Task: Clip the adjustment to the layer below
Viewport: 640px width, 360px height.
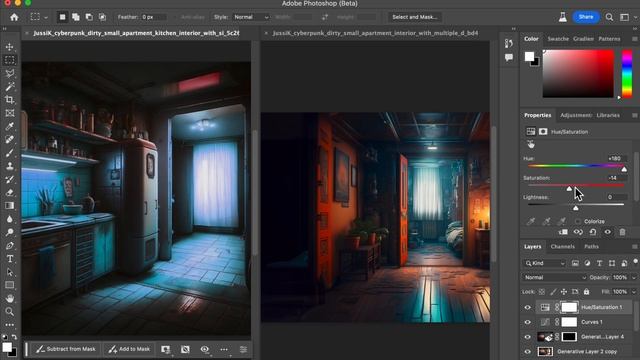Action: click(563, 232)
